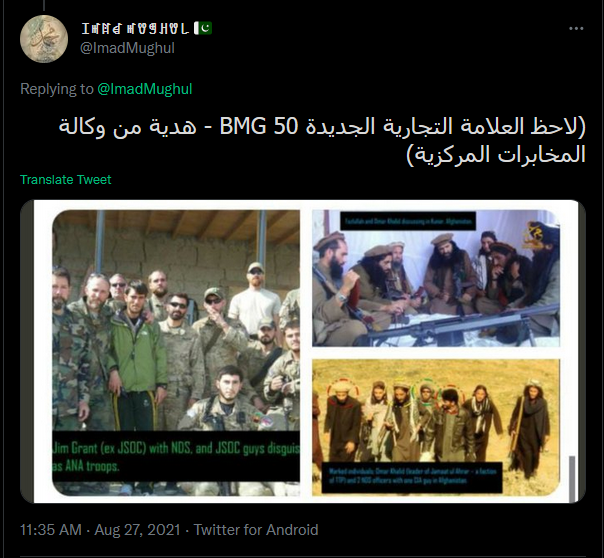Open the gray @ImadMughul handle under the name
604x558 pixels.
127,48
